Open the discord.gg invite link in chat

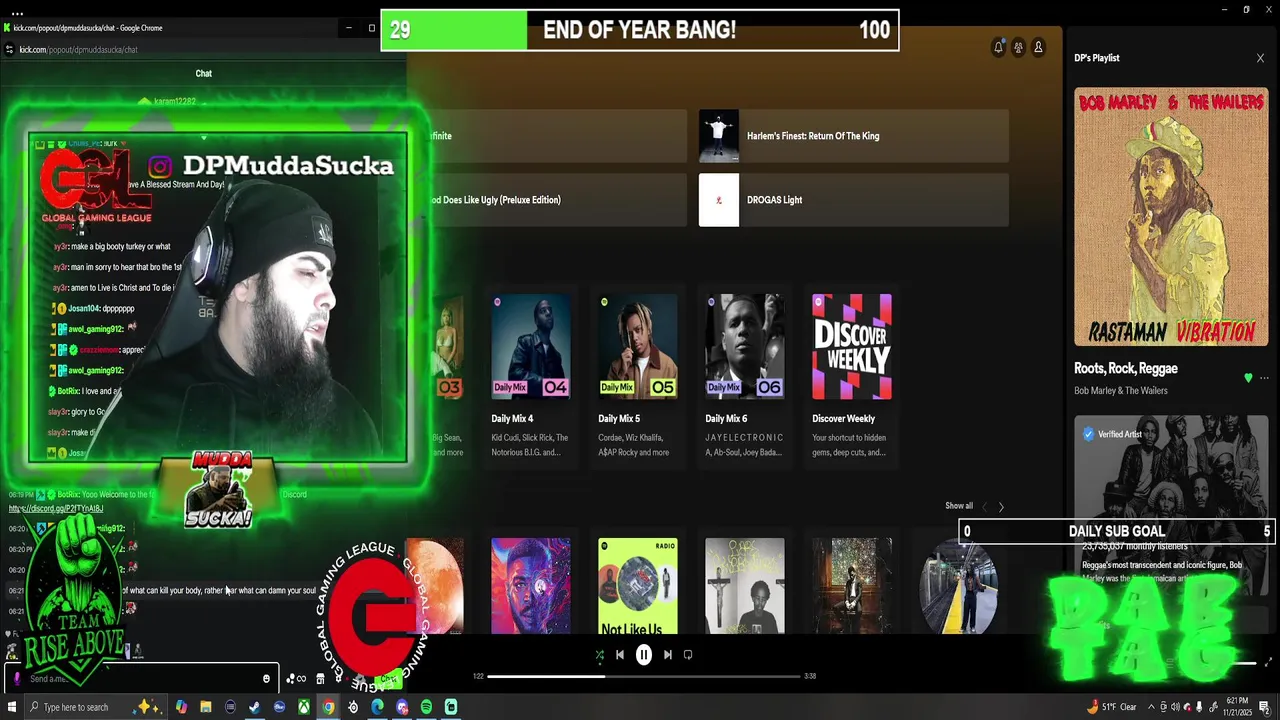click(x=56, y=508)
